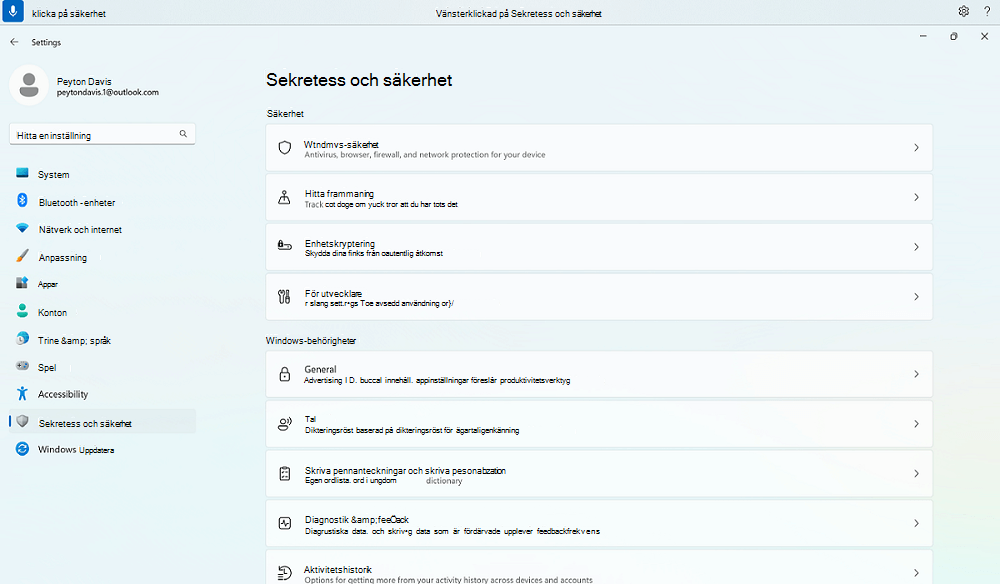Click 'klicka på säkerhet' voice command text
The width and height of the screenshot is (1000, 584).
[69, 13]
